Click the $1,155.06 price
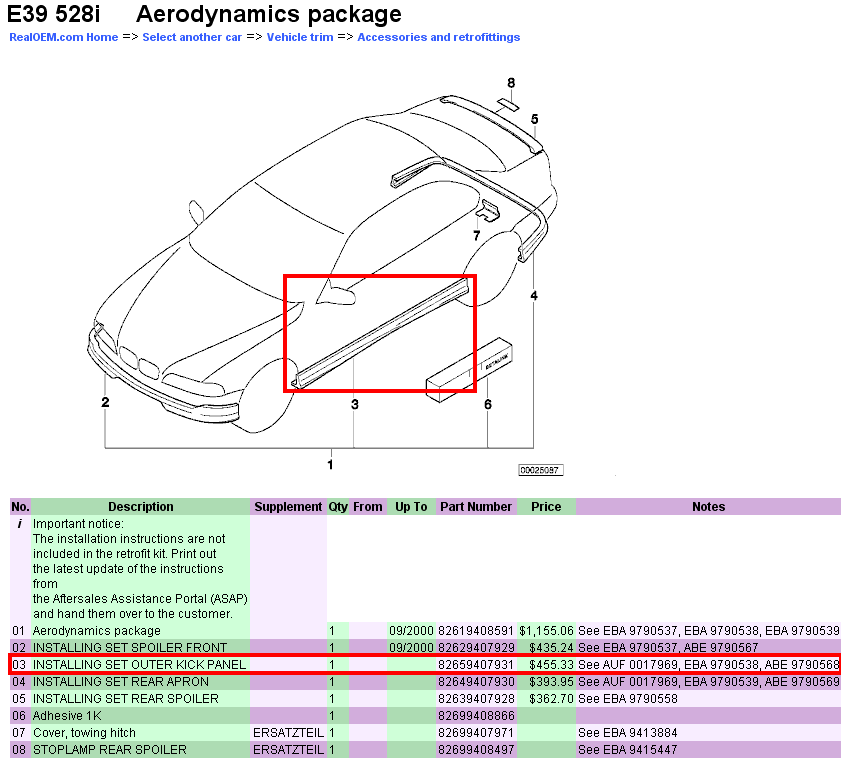The height and width of the screenshot is (758, 841). [547, 631]
